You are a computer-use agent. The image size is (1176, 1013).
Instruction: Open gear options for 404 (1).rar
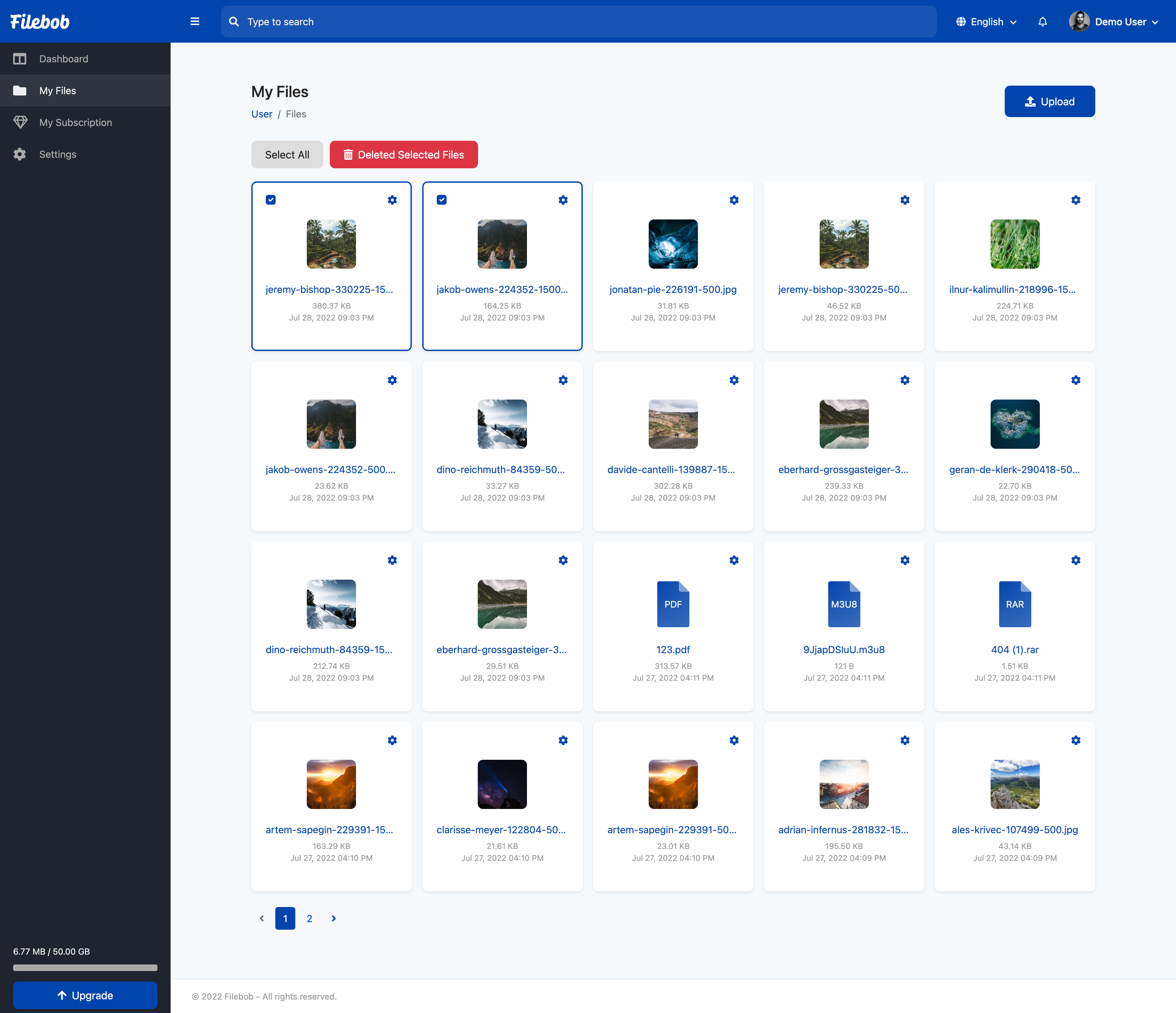1076,560
